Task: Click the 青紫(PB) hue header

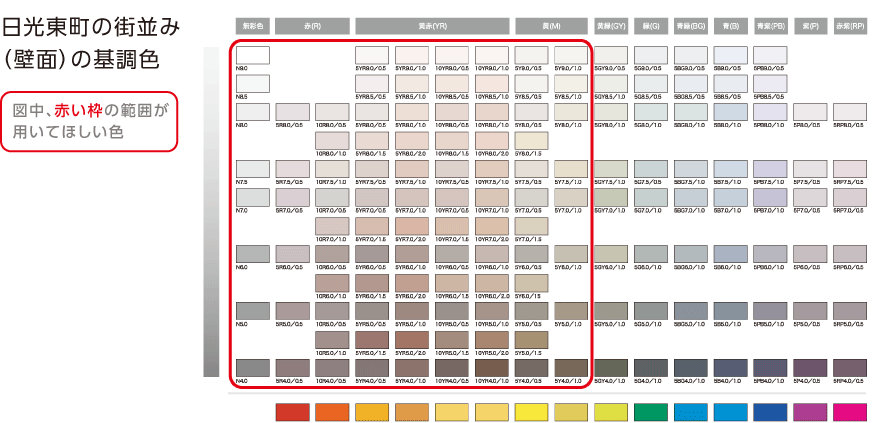Action: (x=770, y=25)
